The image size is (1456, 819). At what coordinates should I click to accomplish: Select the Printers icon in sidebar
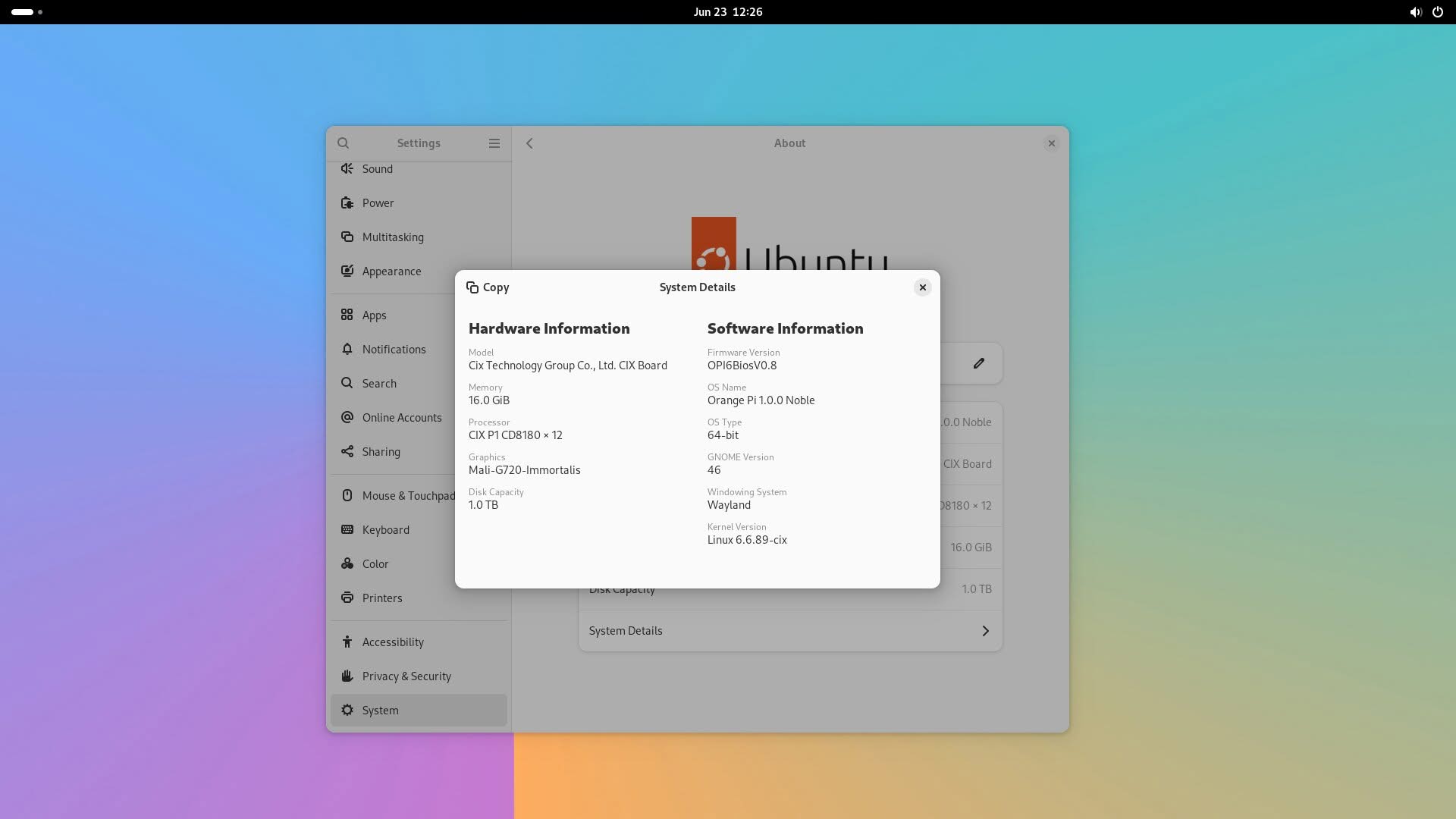tap(347, 598)
